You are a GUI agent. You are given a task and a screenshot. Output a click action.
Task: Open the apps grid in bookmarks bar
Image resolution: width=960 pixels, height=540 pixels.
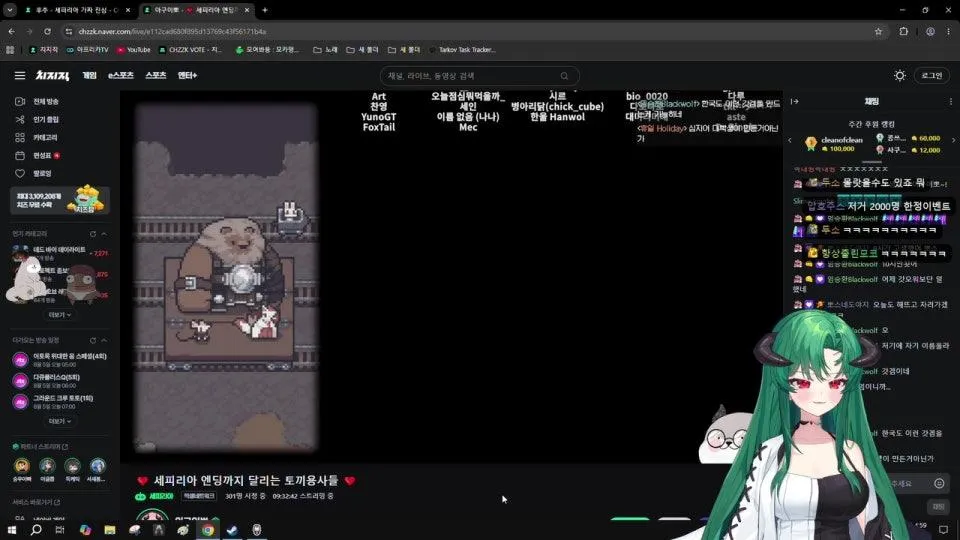point(10,50)
